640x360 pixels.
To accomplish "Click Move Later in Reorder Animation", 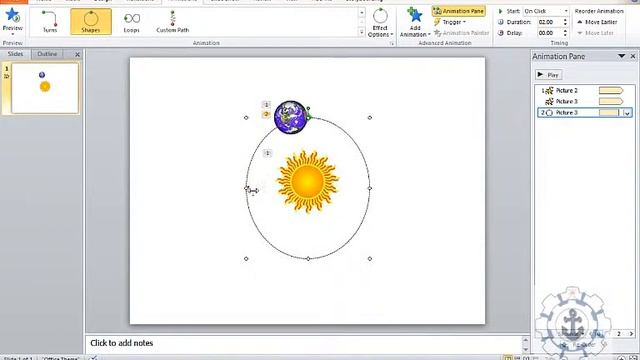I will click(x=596, y=33).
